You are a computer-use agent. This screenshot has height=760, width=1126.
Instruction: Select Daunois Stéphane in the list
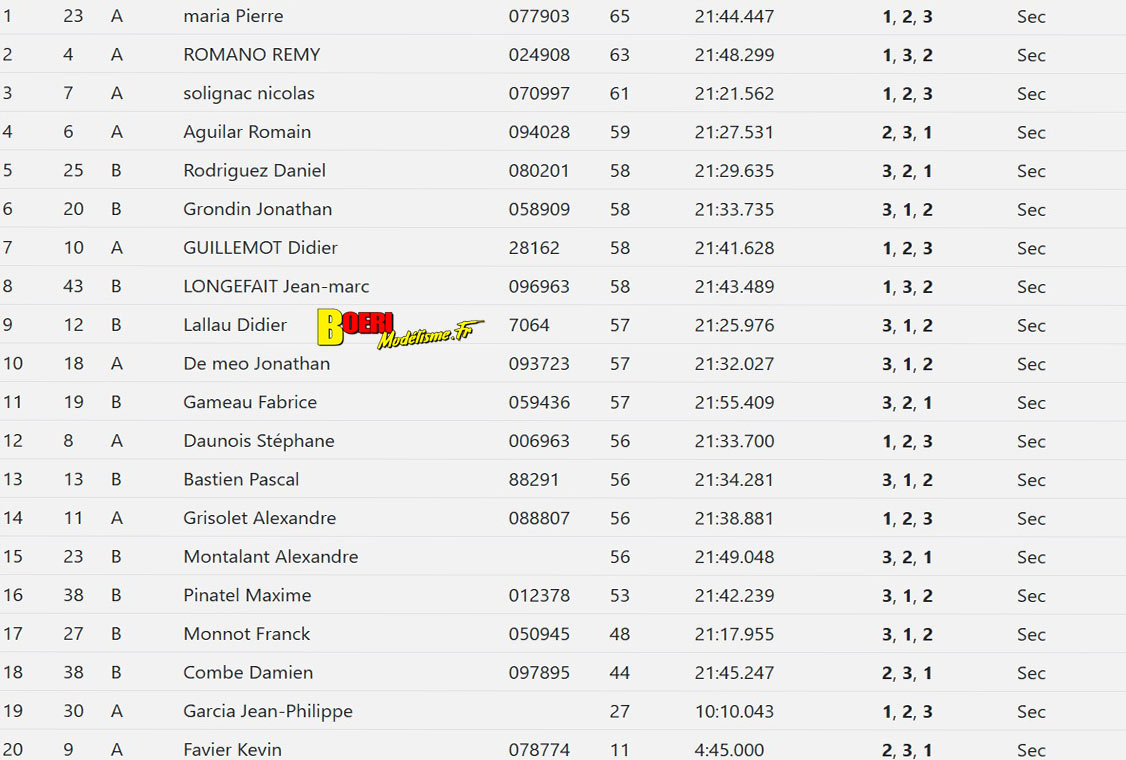pyautogui.click(x=258, y=441)
